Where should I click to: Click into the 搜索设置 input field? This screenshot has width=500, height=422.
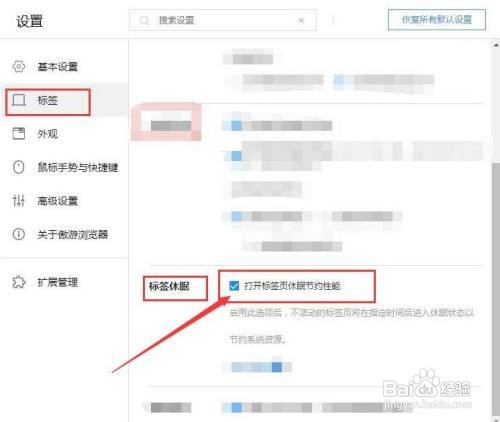click(223, 21)
